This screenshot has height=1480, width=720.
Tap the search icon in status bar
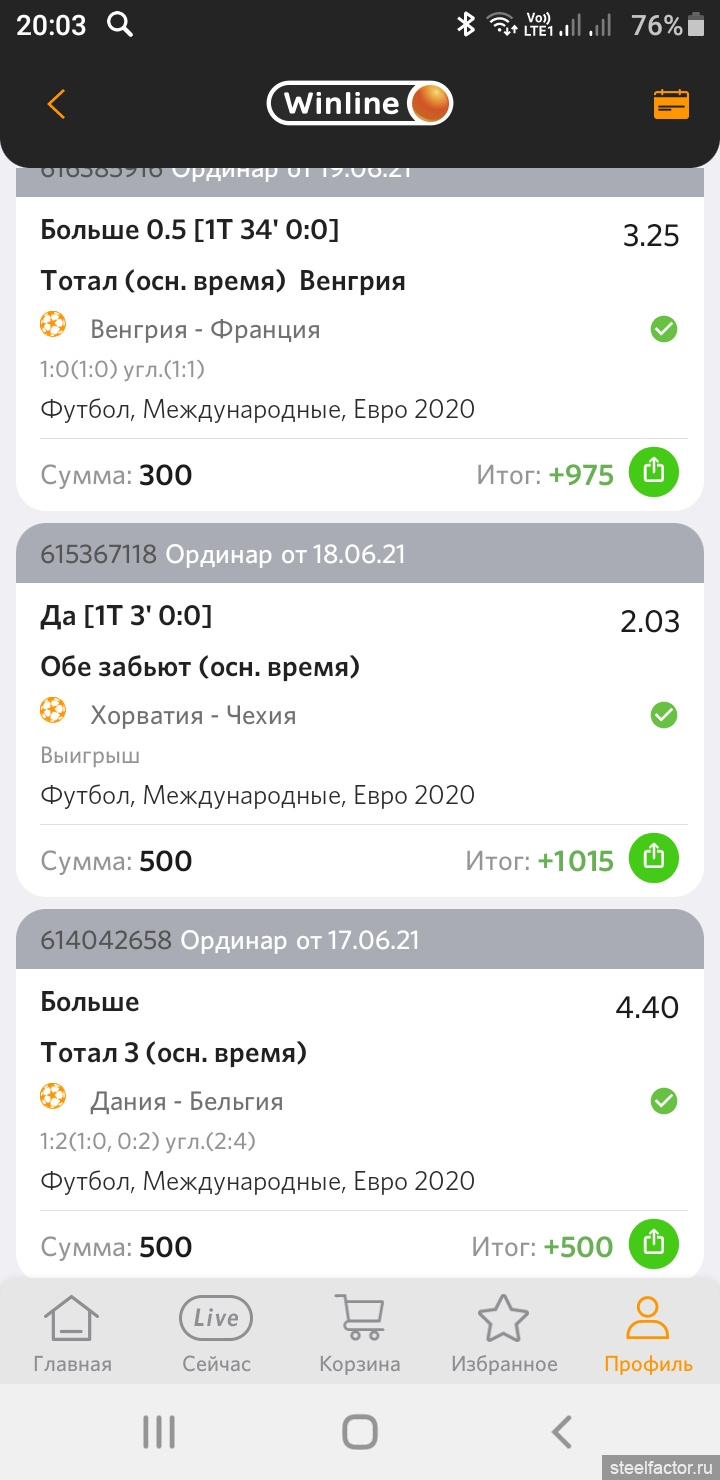(120, 25)
